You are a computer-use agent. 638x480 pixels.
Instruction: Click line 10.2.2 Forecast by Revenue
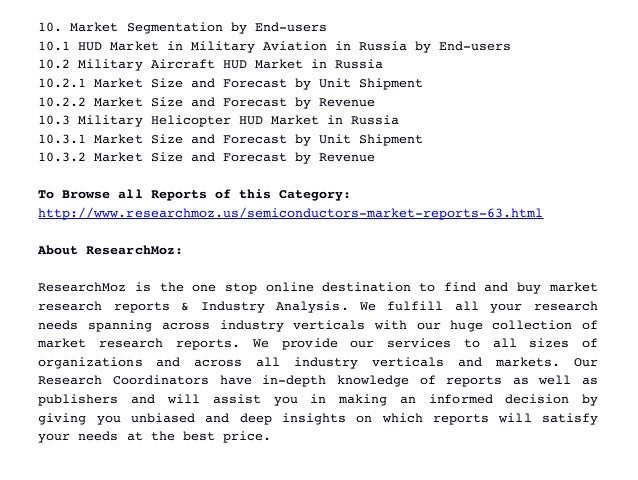pos(206,102)
